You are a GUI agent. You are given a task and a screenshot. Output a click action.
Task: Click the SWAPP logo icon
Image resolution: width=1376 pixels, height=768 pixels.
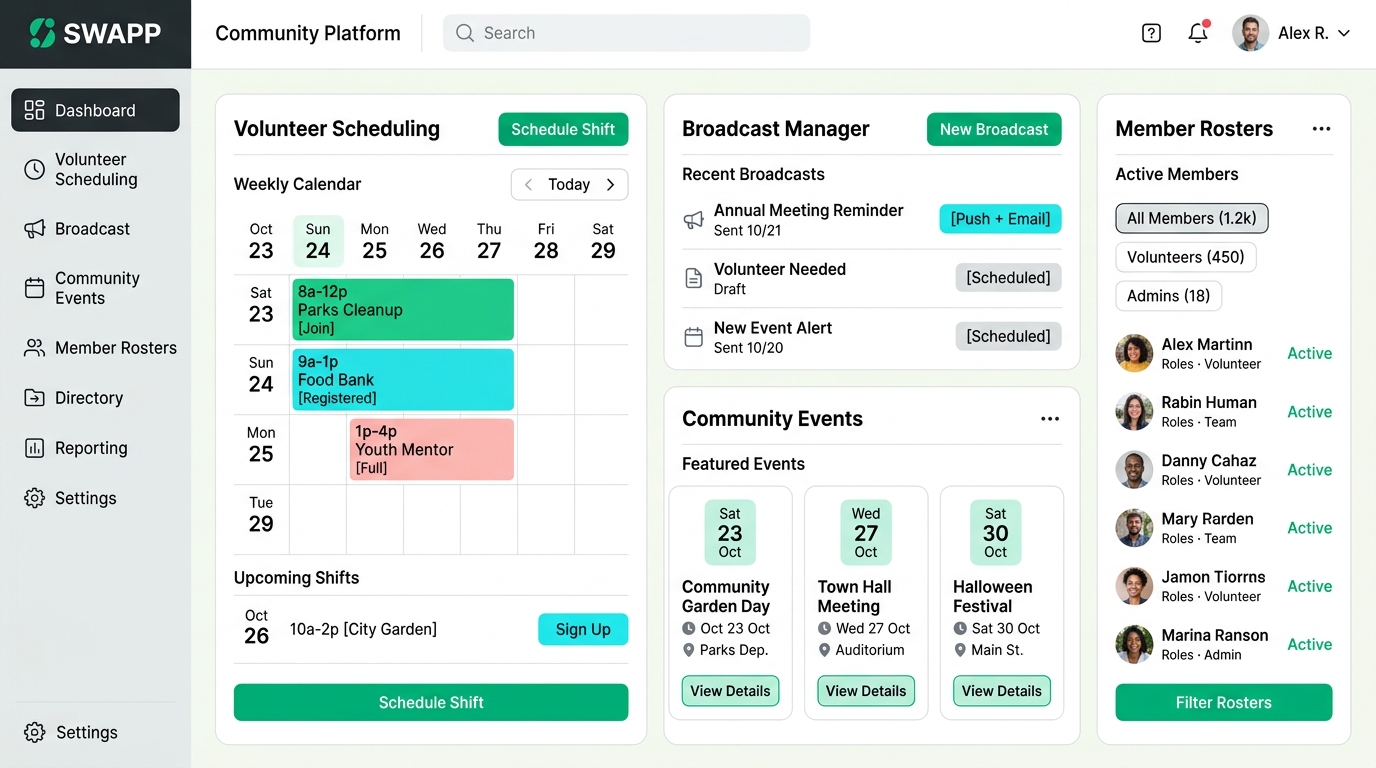pos(42,33)
